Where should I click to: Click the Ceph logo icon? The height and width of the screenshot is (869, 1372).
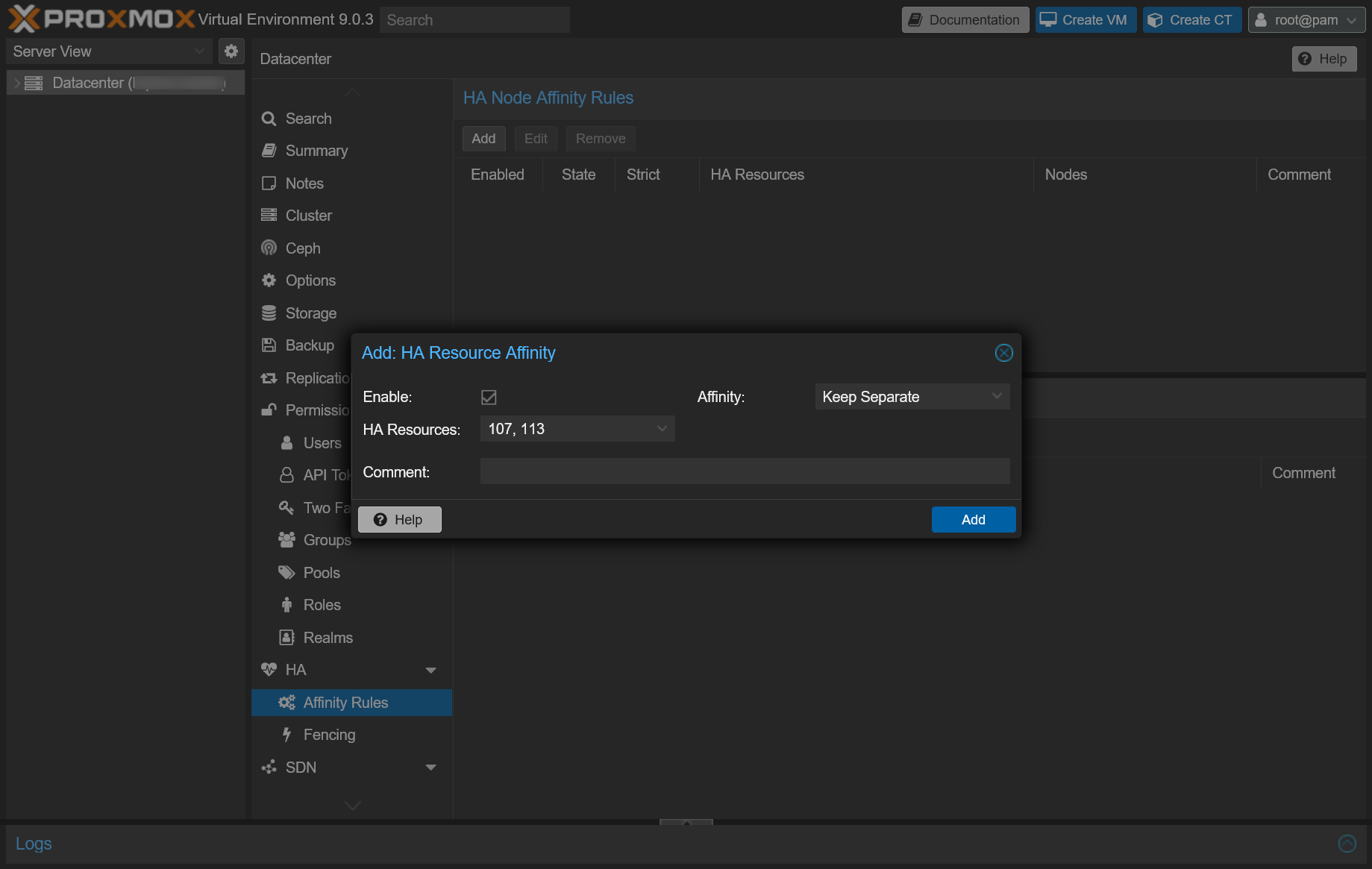(x=269, y=248)
